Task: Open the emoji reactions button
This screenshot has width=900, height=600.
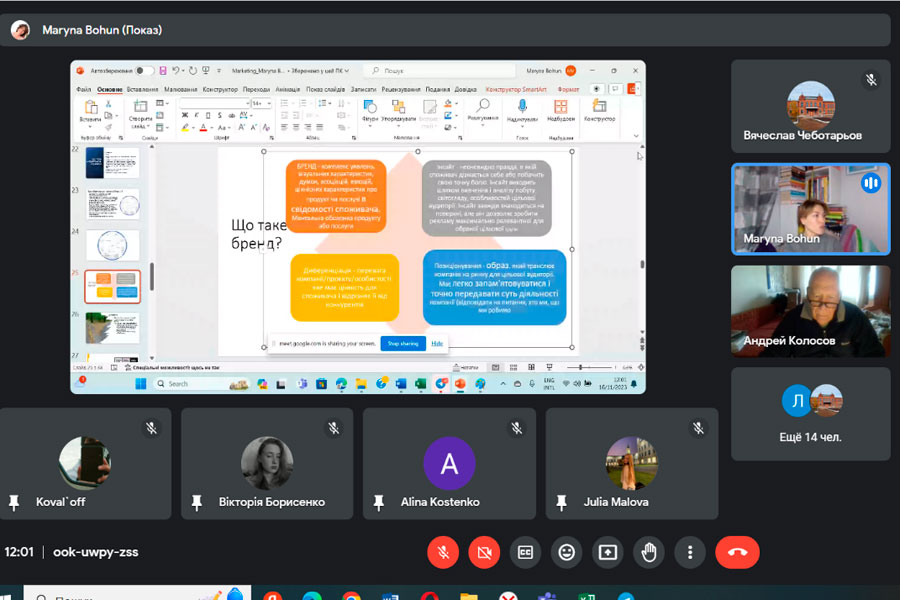Action: click(x=567, y=552)
